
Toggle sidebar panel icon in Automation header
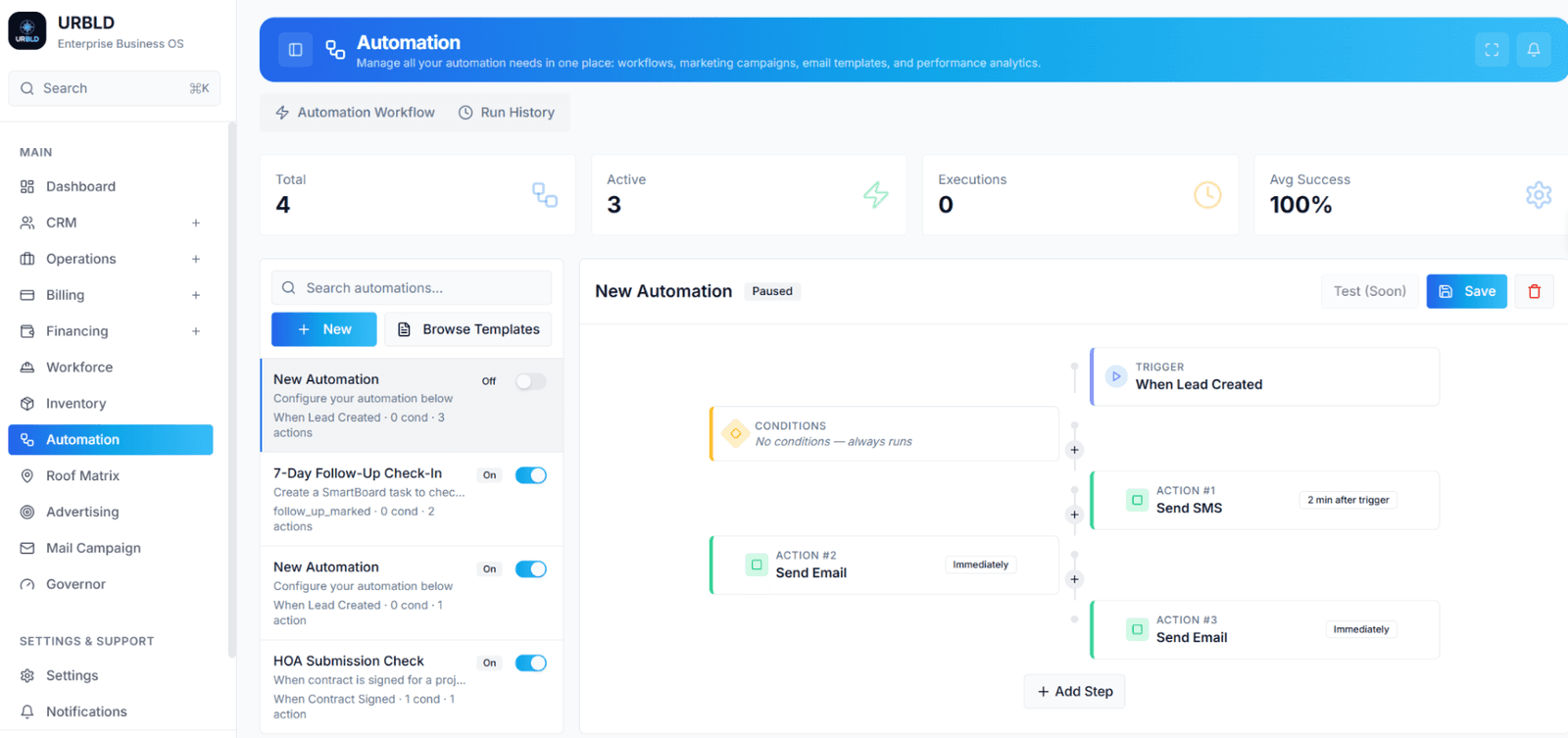[x=295, y=50]
